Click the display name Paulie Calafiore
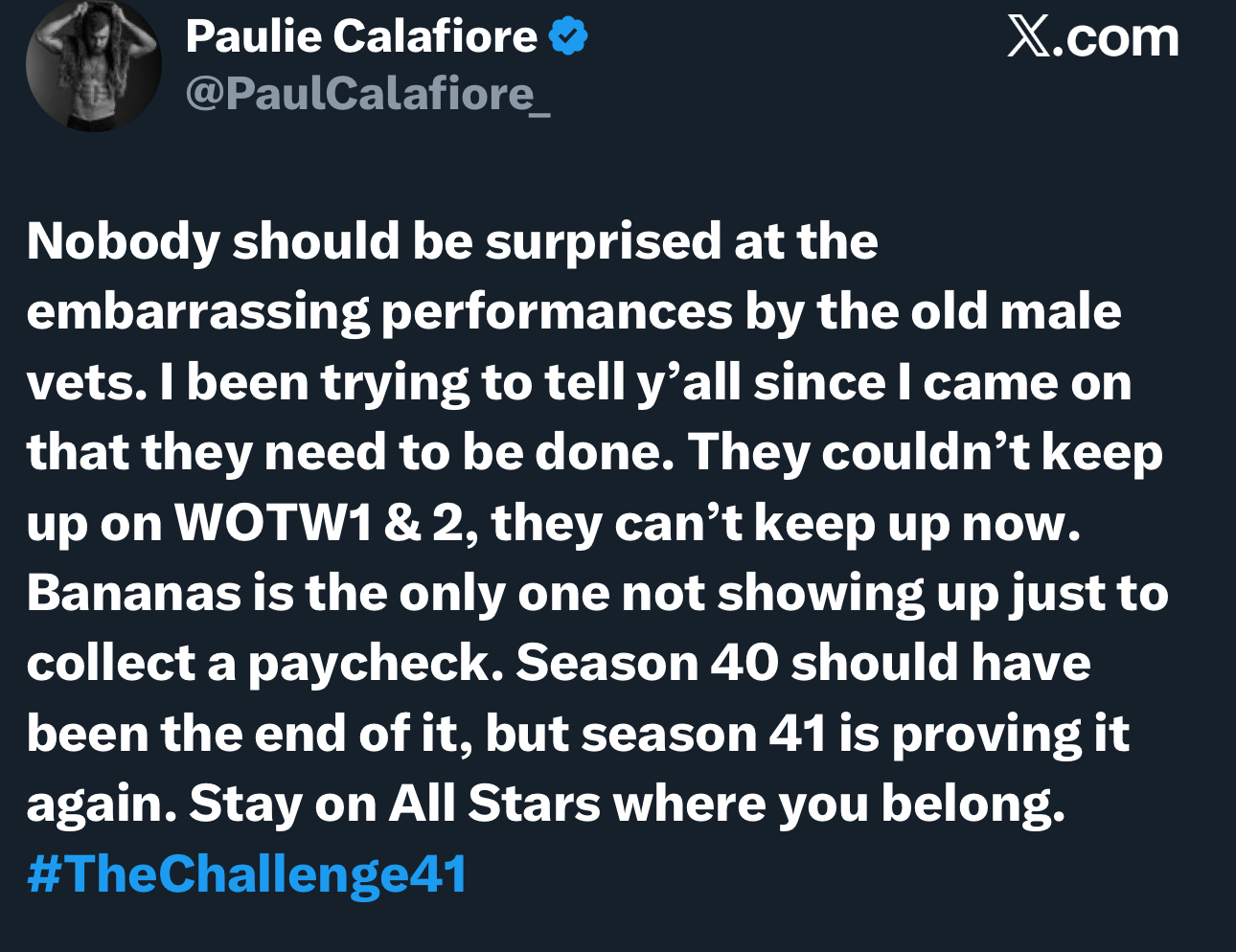This screenshot has width=1236, height=952. (x=361, y=36)
